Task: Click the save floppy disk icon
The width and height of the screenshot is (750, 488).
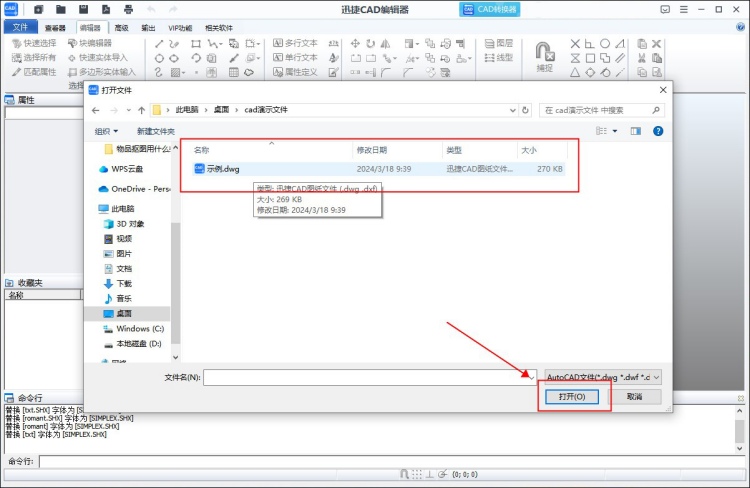Action: 84,9
